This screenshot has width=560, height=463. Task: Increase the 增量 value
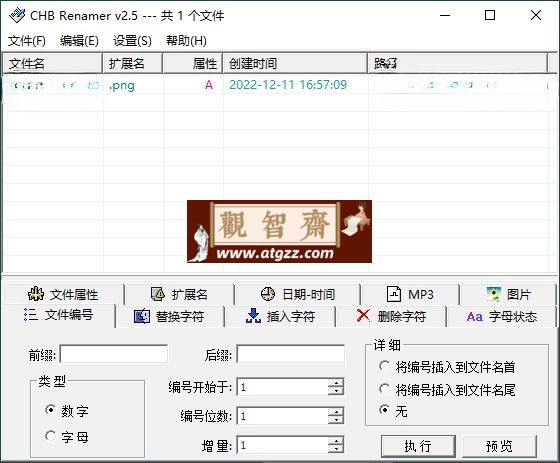tap(336, 441)
